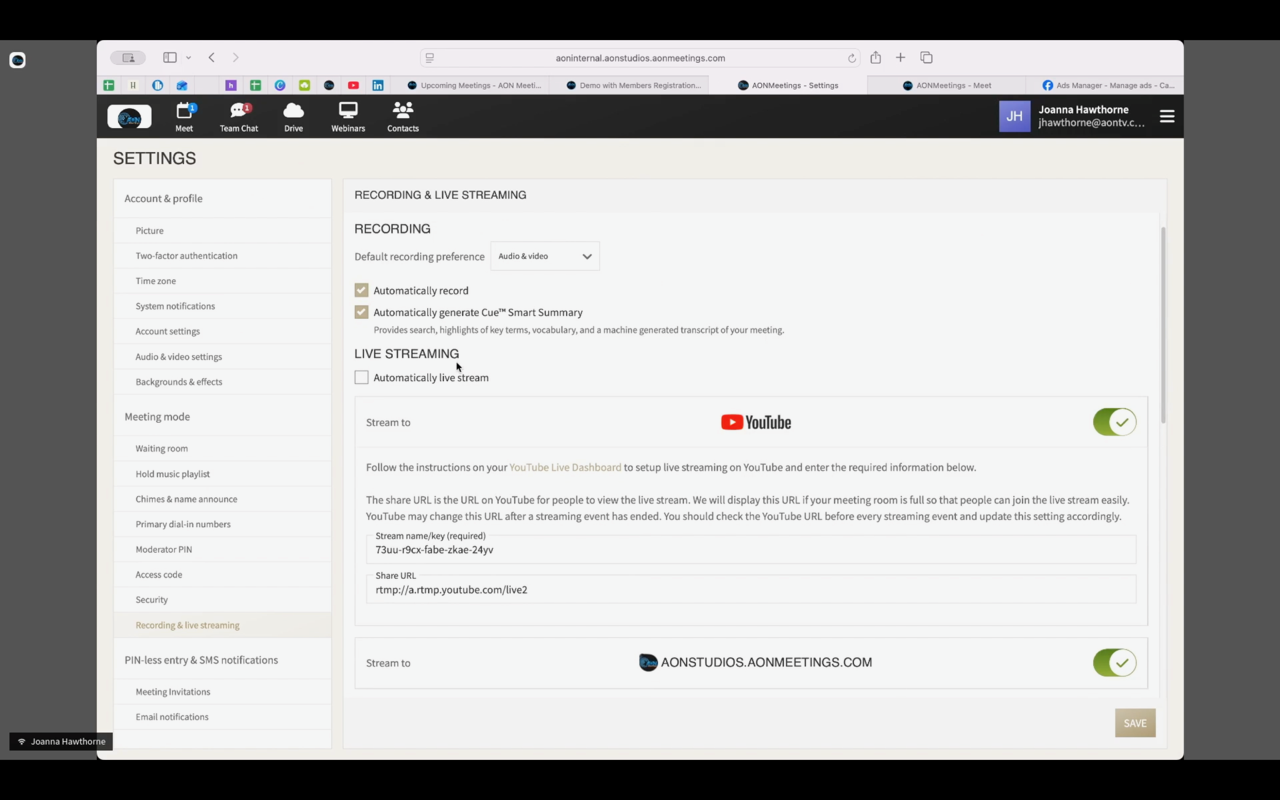
Task: Open the hamburger menu at top right
Action: 1166,117
